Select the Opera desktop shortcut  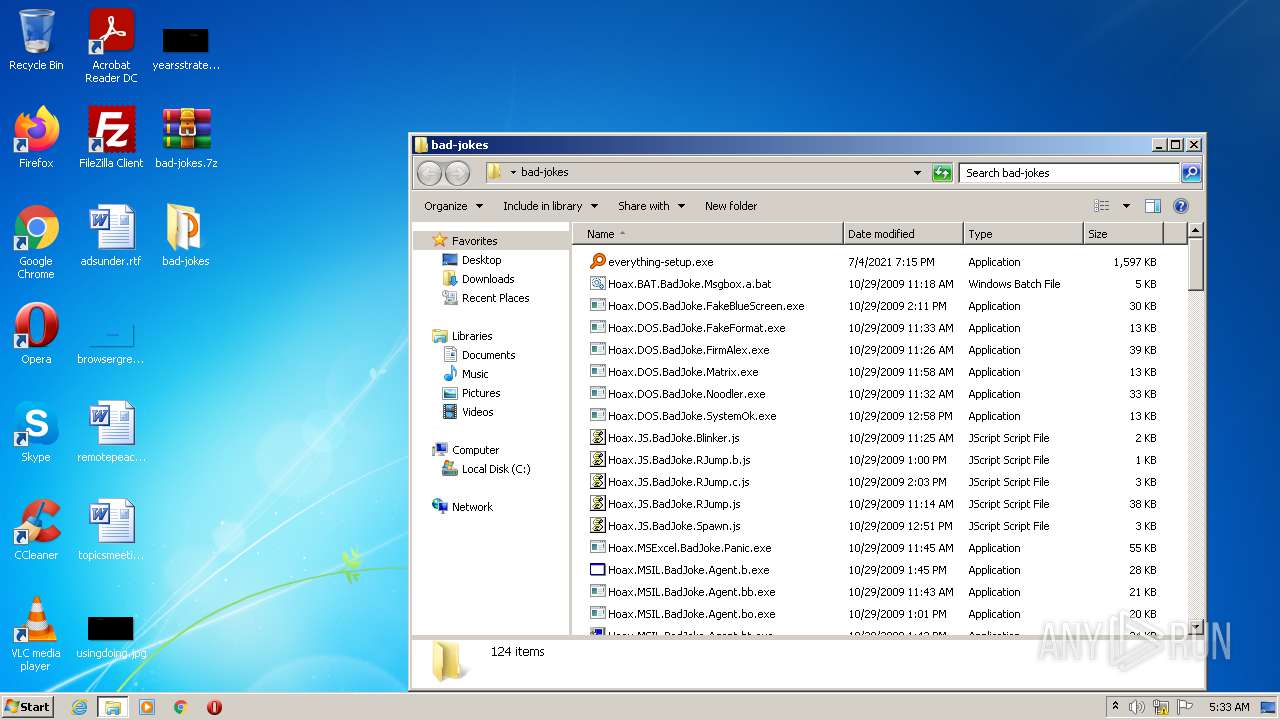click(36, 334)
